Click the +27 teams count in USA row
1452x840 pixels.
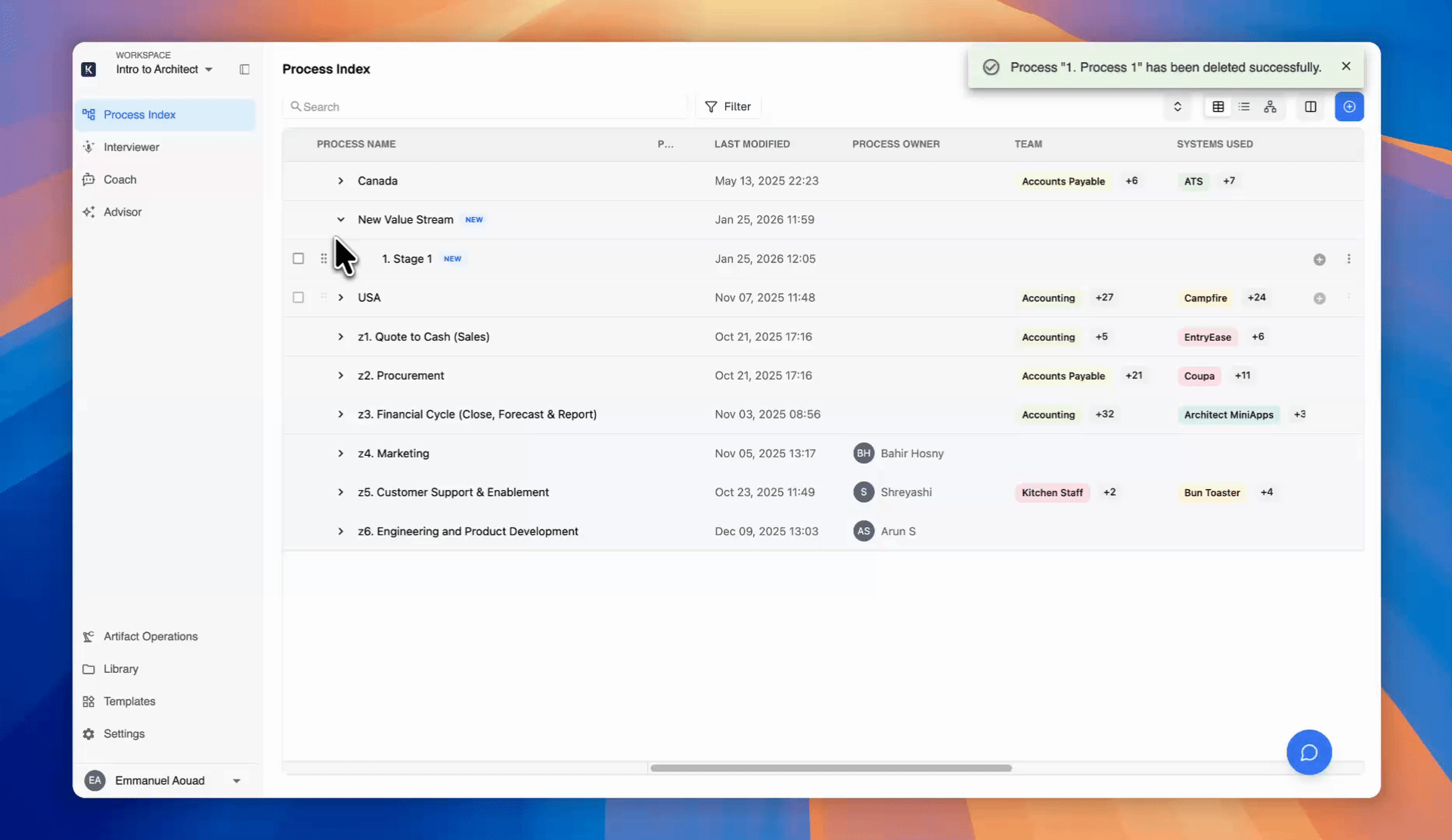point(1104,298)
